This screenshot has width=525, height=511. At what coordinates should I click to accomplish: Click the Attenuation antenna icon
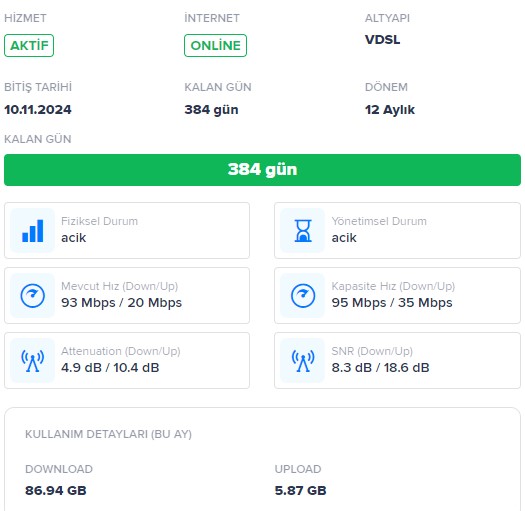click(32, 361)
